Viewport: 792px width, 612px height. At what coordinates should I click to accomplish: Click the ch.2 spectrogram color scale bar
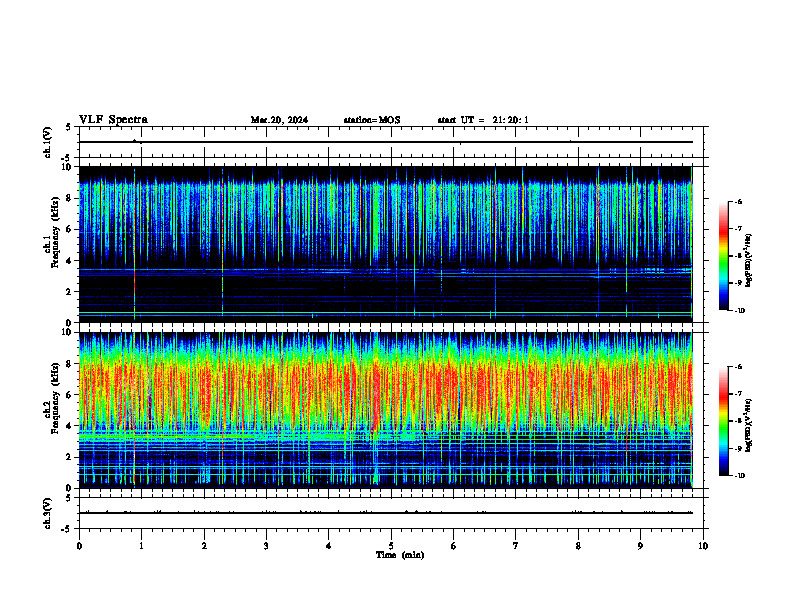(x=724, y=421)
